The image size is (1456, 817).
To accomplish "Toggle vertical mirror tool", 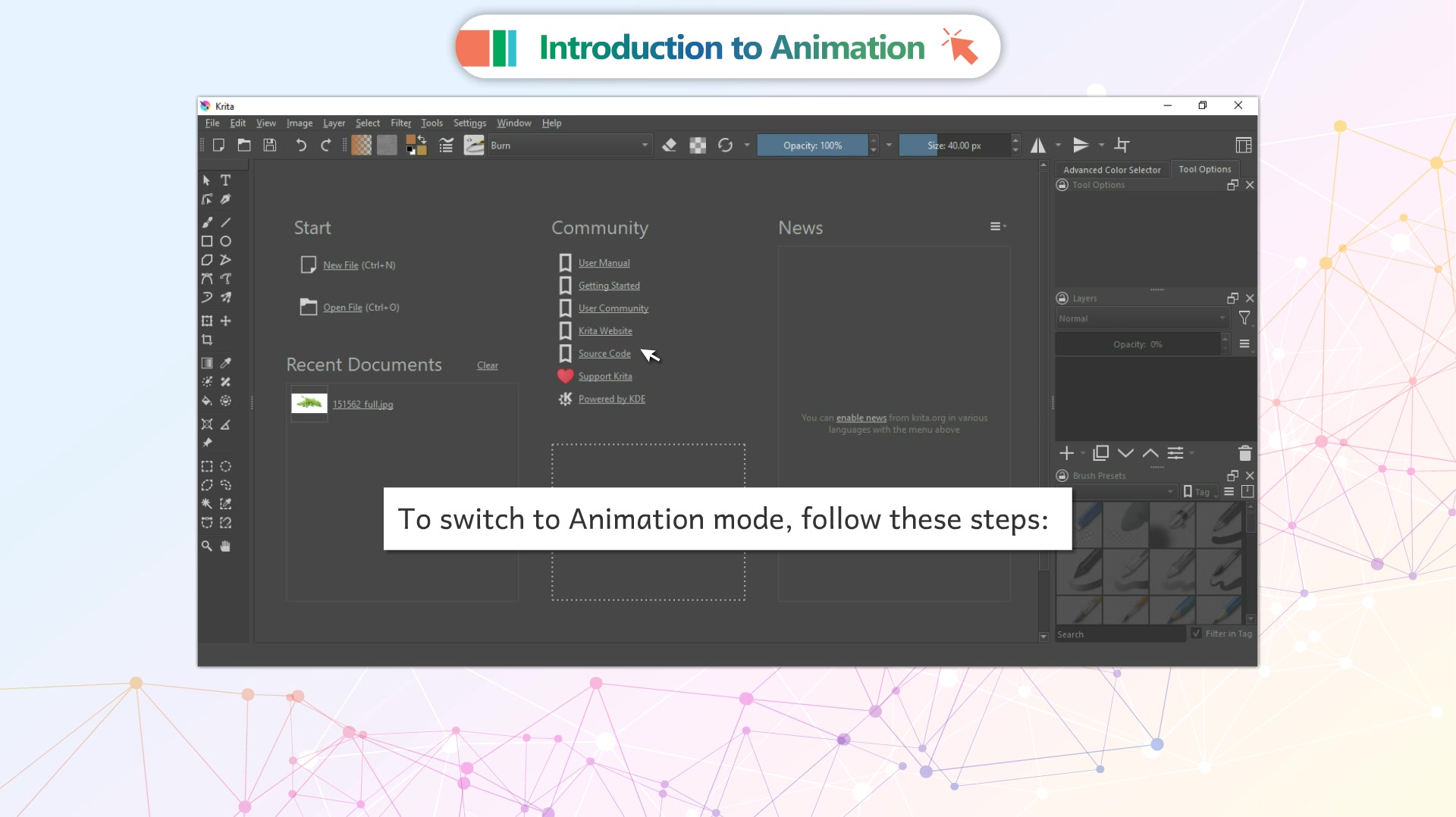I will coord(1081,146).
